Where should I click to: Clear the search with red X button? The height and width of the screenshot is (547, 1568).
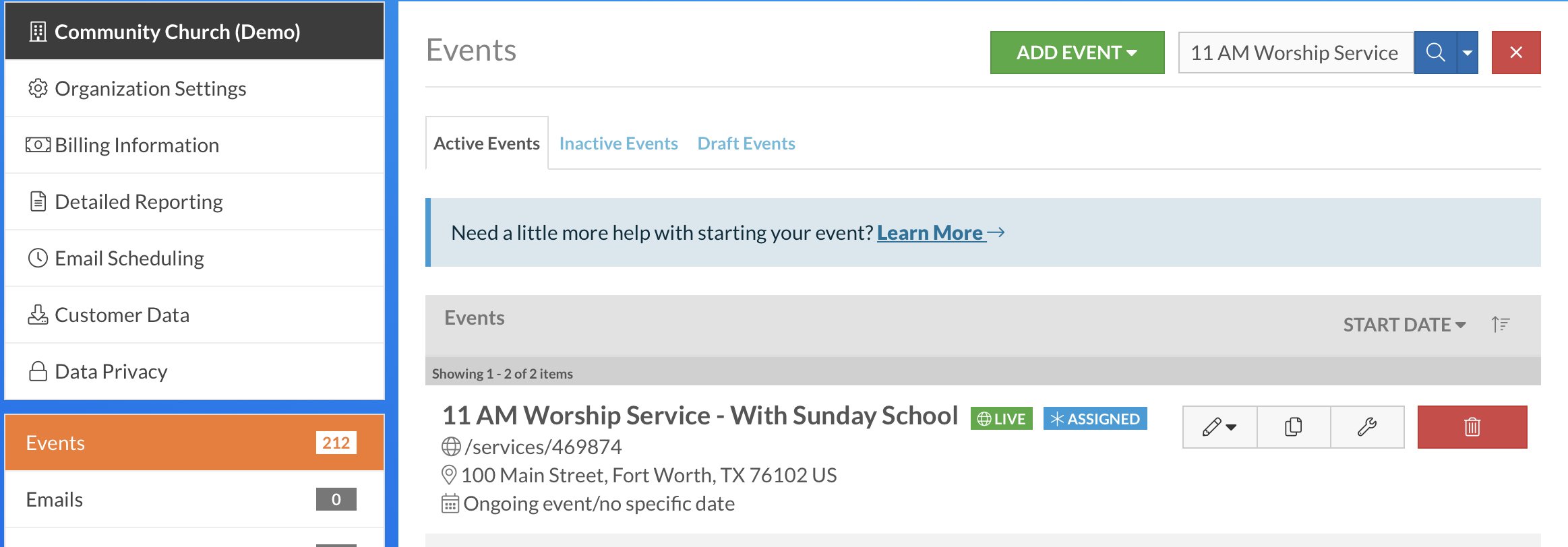[1516, 53]
